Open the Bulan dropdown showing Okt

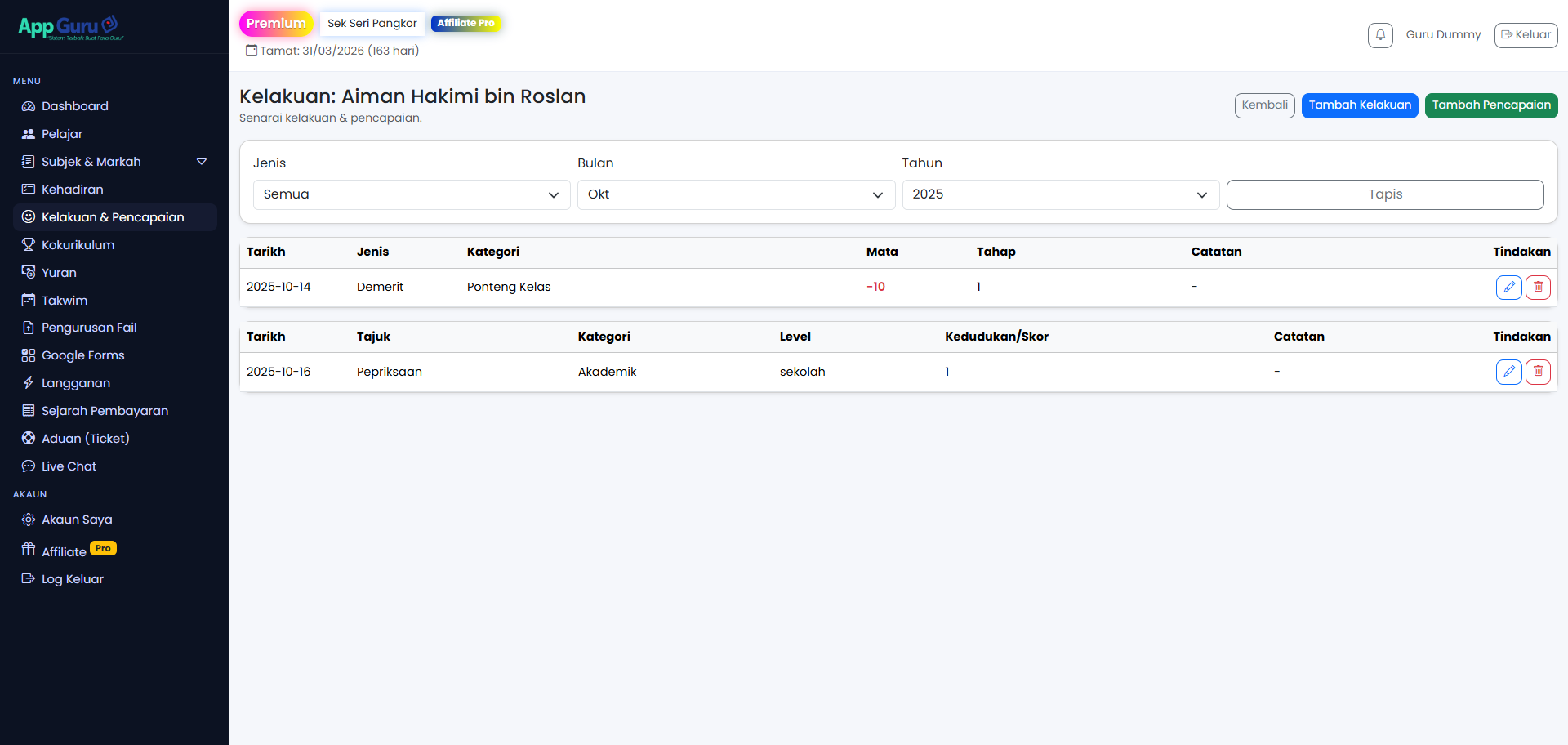tap(735, 194)
